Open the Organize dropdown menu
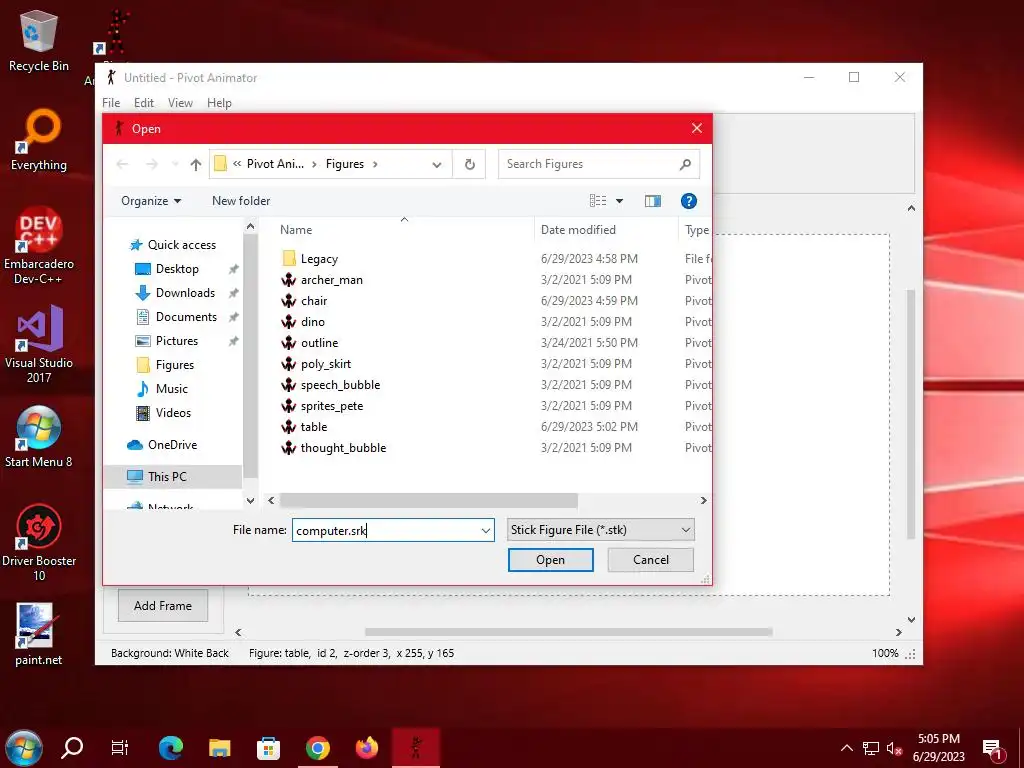1024x768 pixels. tap(151, 200)
